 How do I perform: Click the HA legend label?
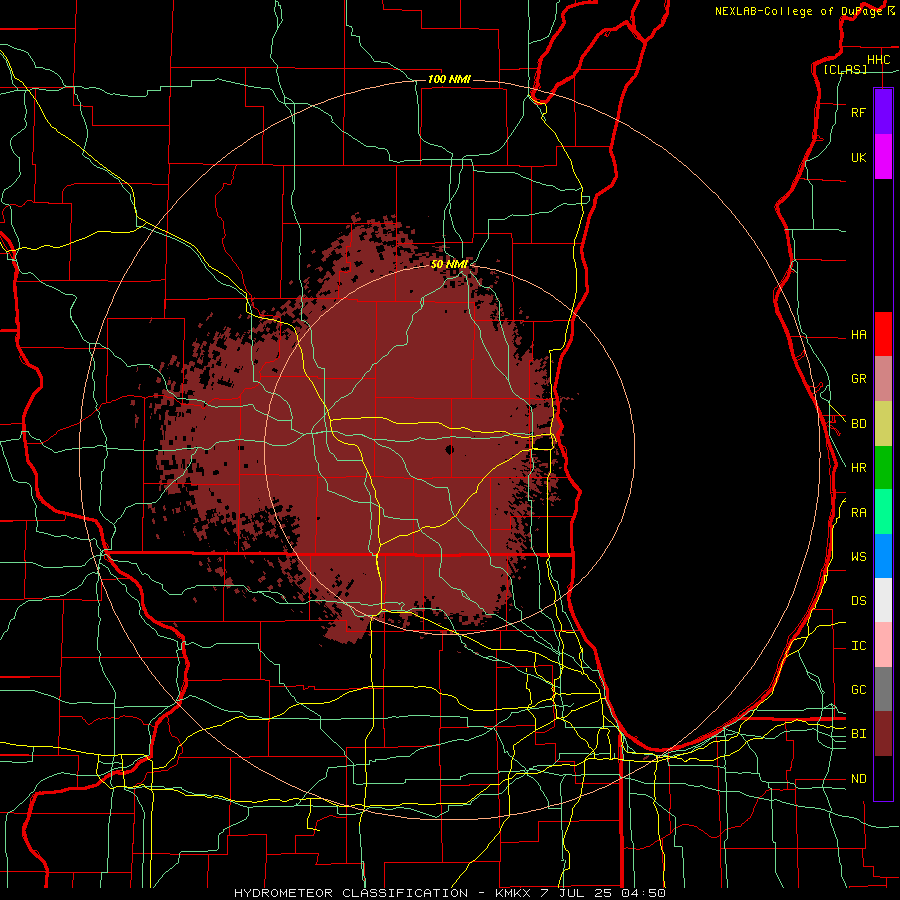point(858,334)
